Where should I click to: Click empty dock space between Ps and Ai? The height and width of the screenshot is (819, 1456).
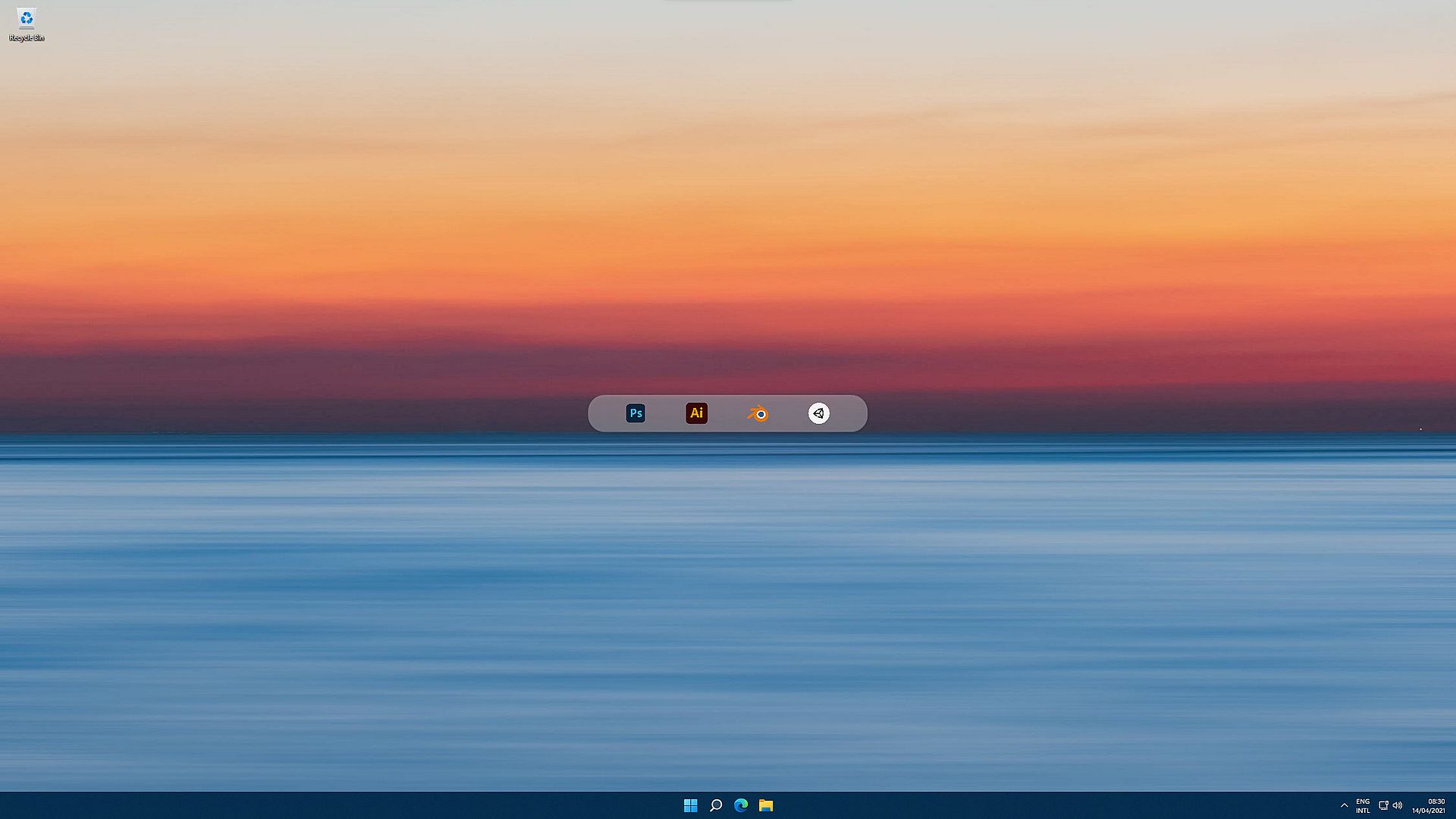tap(666, 413)
